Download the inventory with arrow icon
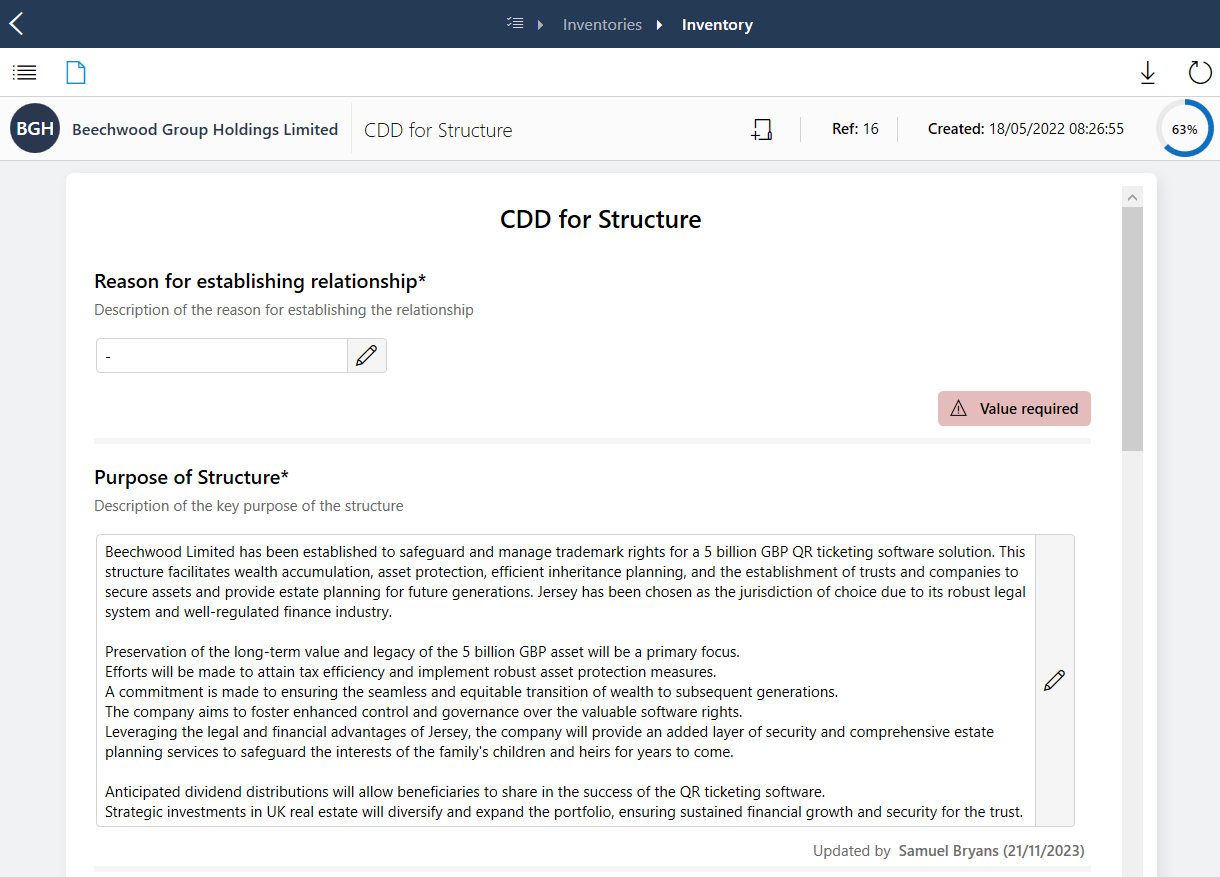 click(x=1148, y=72)
